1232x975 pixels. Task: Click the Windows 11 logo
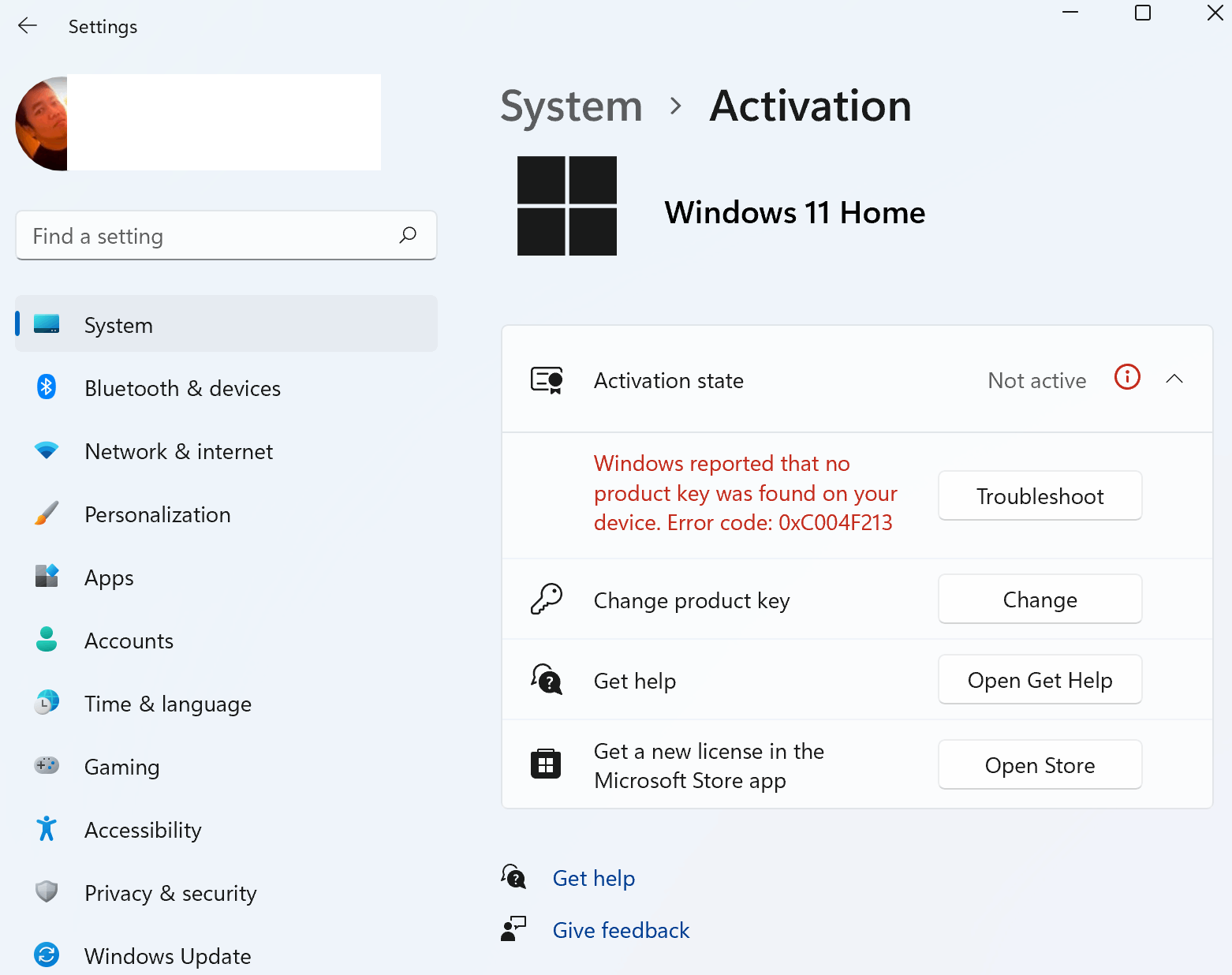(x=567, y=206)
